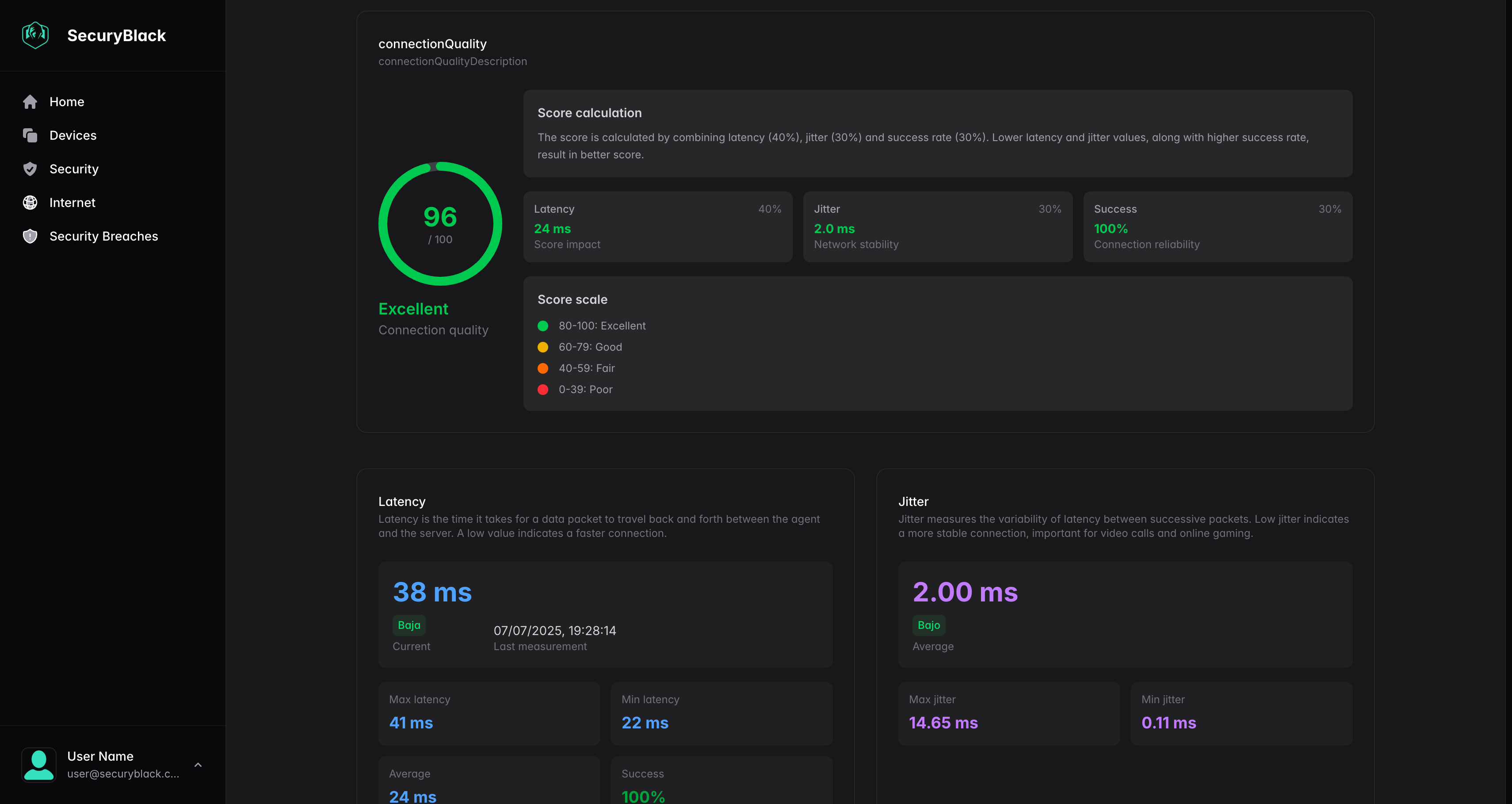Click the '/ 100' score denominator
Screen dimensions: 1512x804
(x=440, y=240)
